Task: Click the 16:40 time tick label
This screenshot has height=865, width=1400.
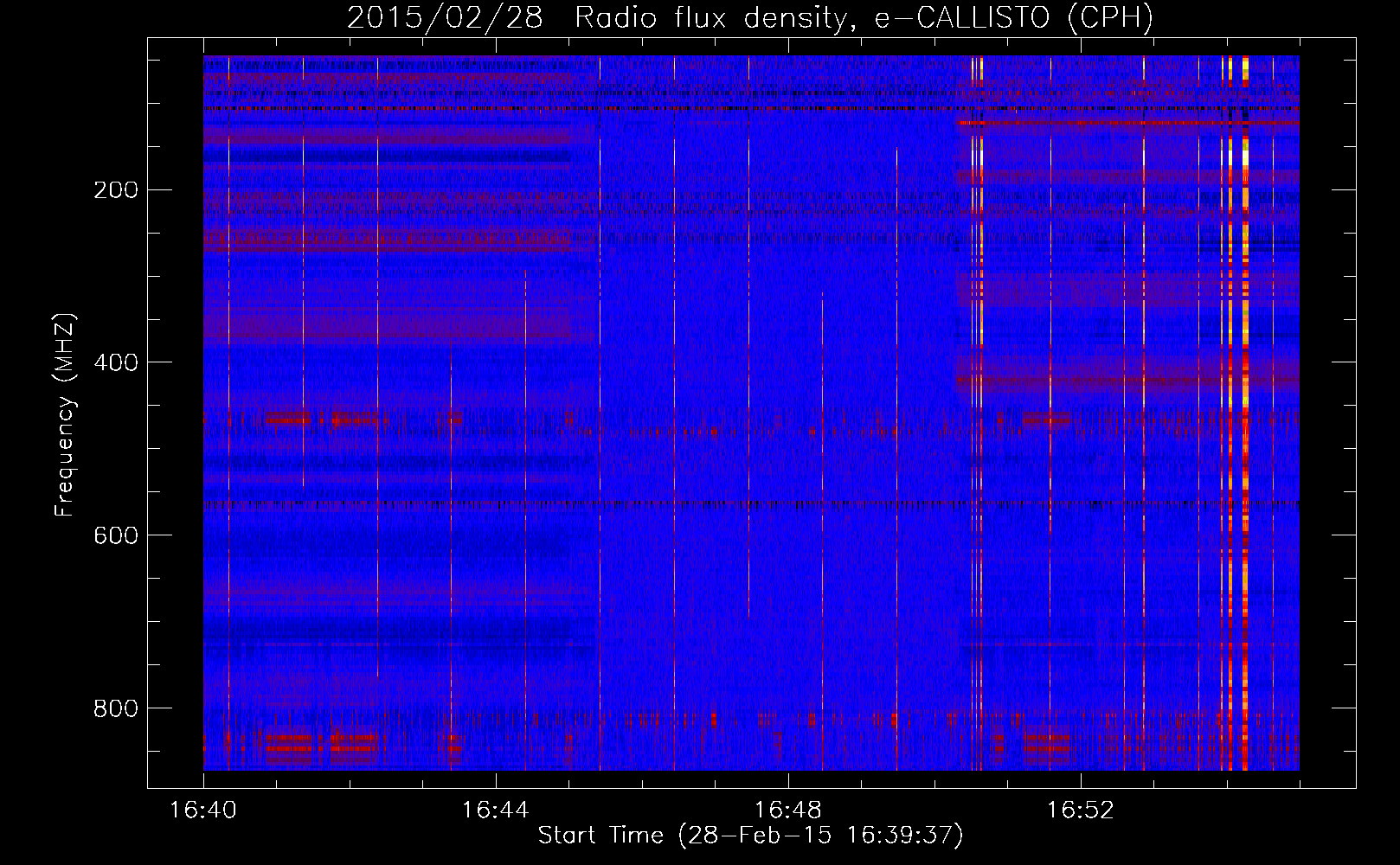Action: pos(203,811)
